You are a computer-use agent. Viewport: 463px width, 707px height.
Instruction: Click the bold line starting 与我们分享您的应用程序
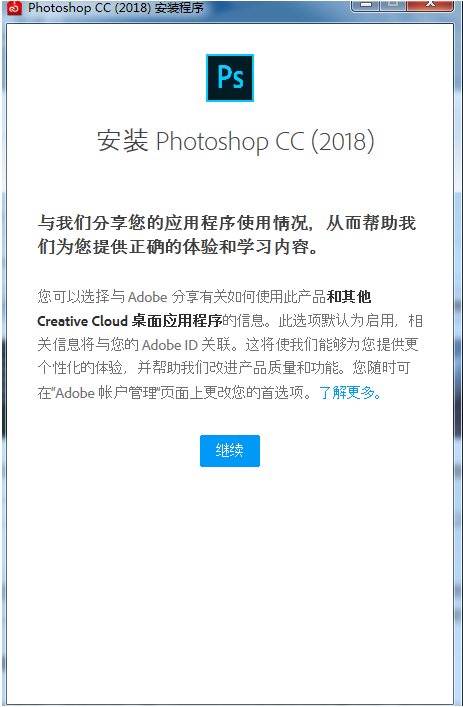pyautogui.click(x=226, y=223)
